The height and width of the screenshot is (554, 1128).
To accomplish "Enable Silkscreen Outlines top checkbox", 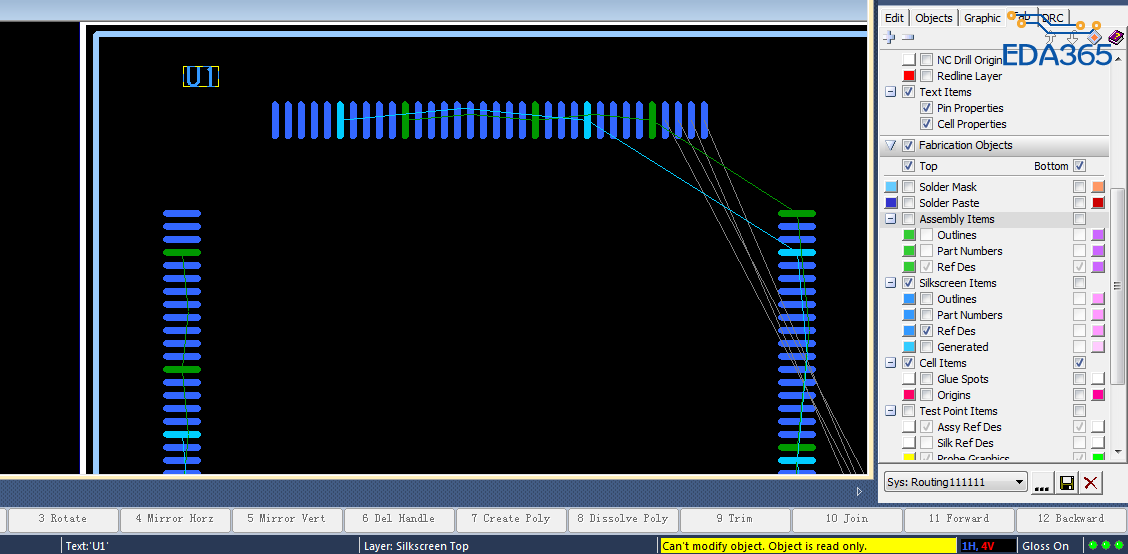I will (x=927, y=299).
